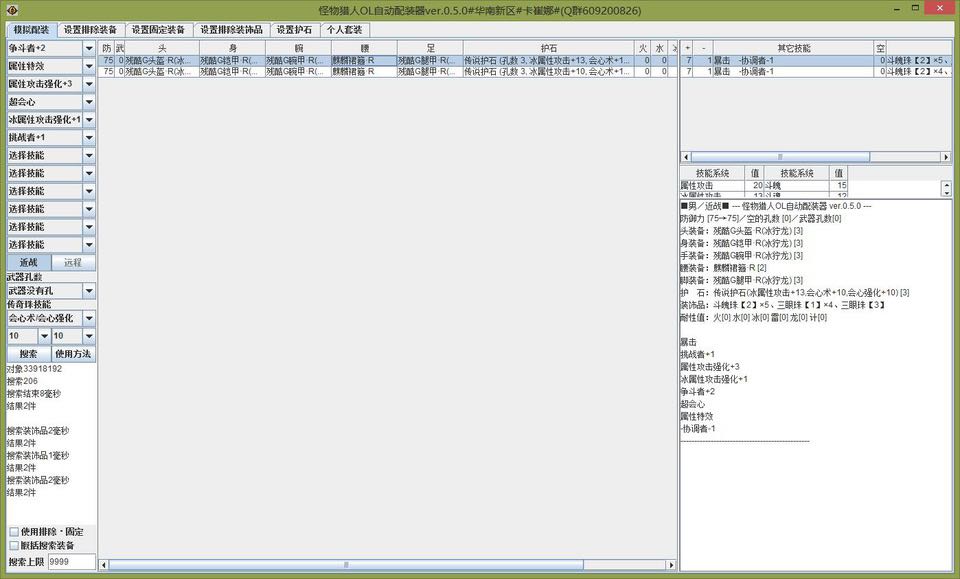Select the 近战 weapon type toggle
960x579 pixels.
tap(29, 263)
